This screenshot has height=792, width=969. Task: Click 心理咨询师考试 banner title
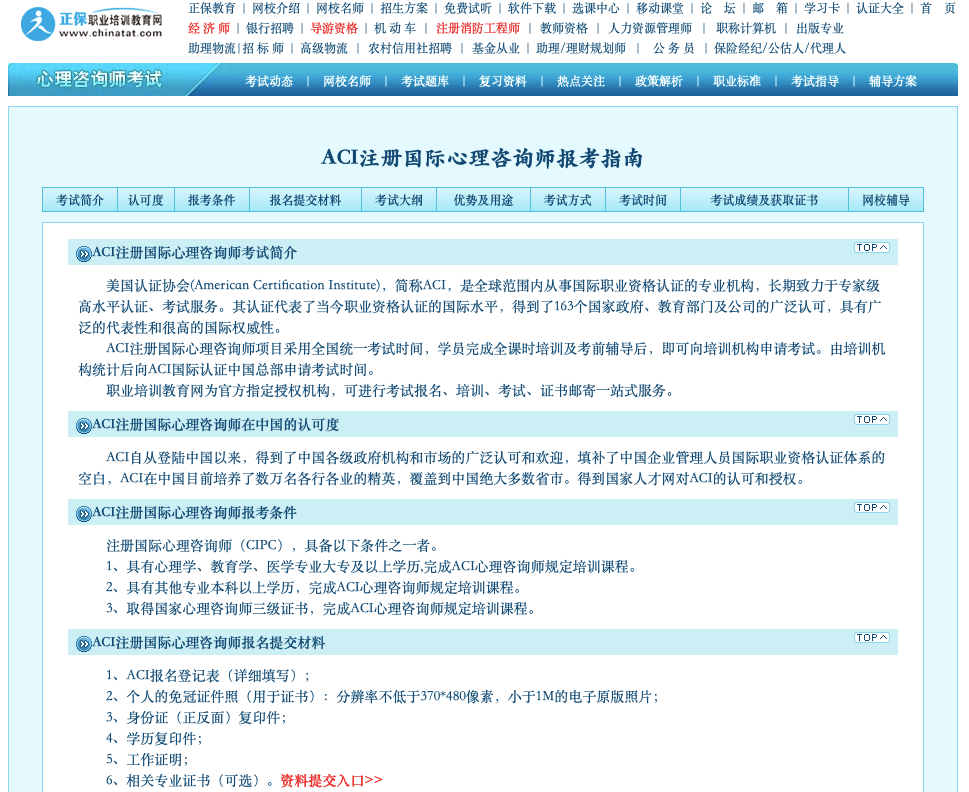99,79
